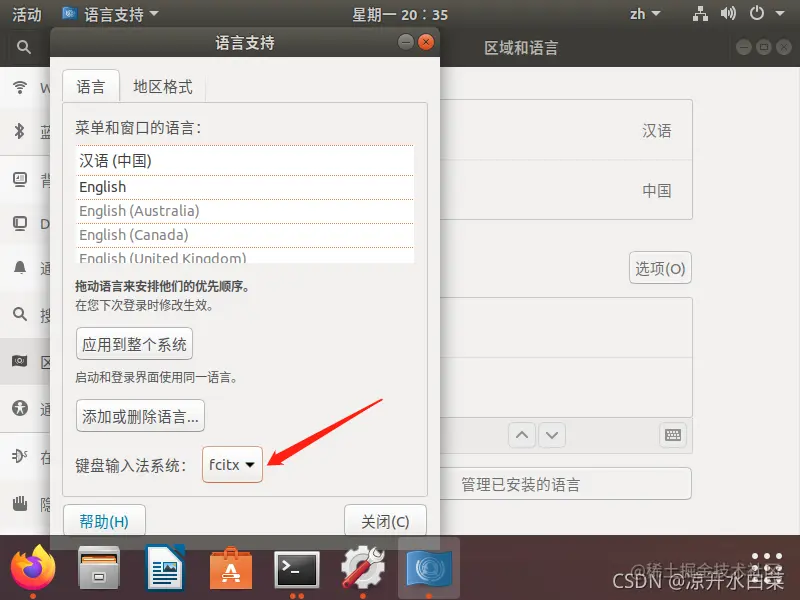Click the 汉语 language row in Region window
The image size is (800, 600).
pos(566,131)
